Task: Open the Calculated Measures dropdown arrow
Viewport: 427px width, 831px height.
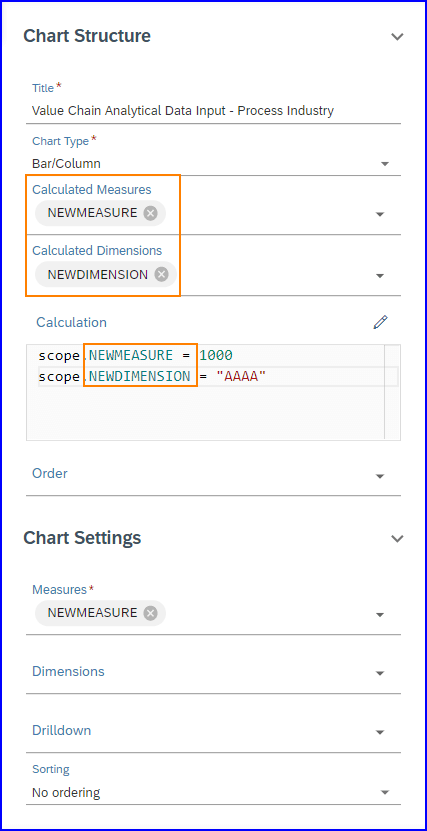Action: 380,215
